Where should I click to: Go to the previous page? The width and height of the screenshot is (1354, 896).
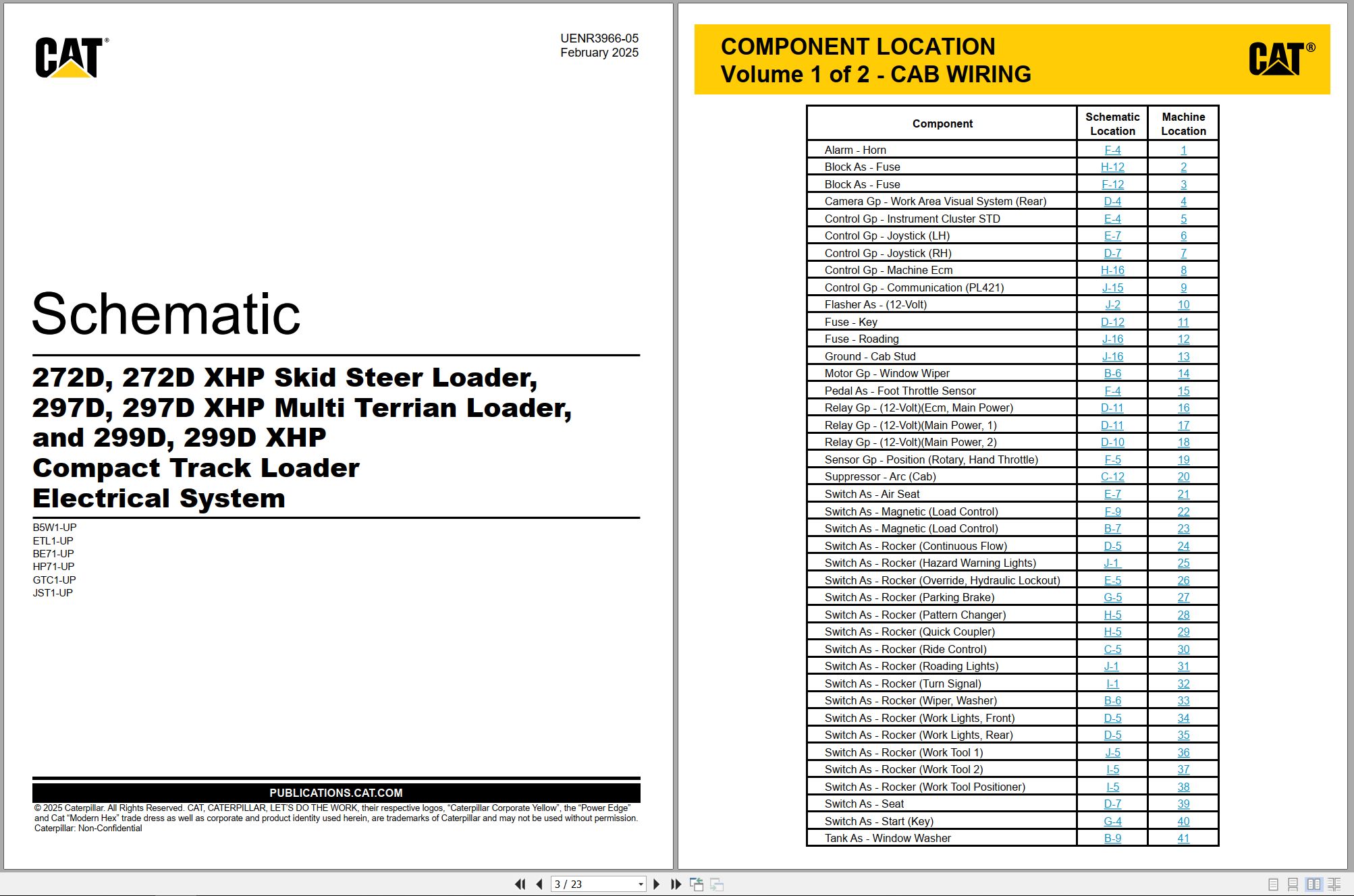pyautogui.click(x=539, y=884)
